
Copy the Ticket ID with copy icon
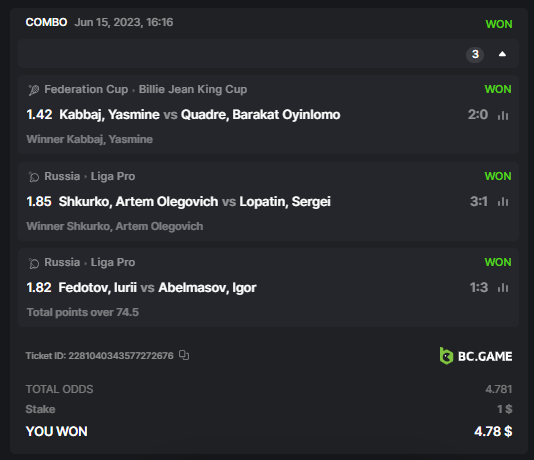(x=184, y=355)
